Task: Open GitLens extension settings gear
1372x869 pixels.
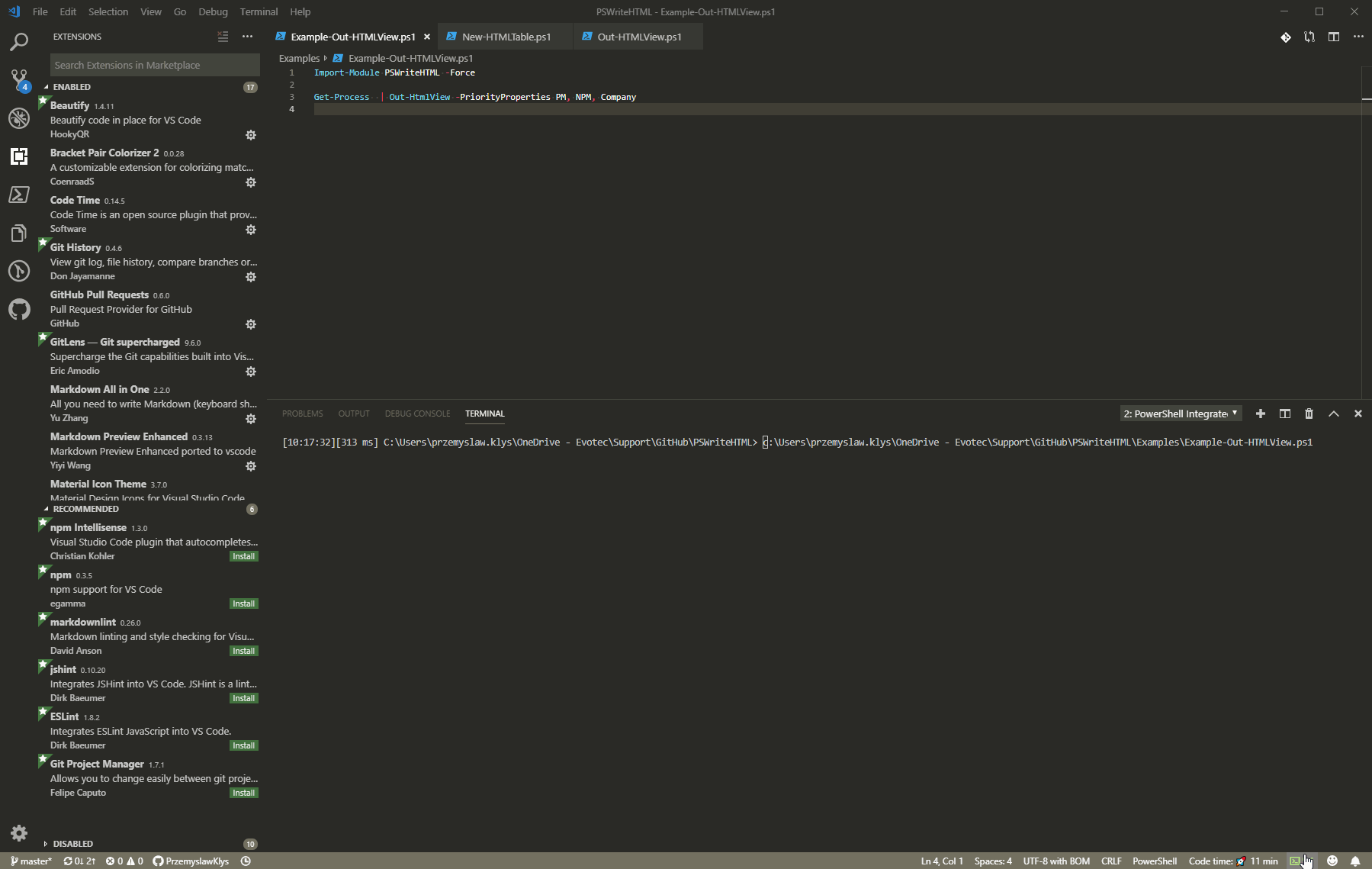Action: [x=251, y=372]
